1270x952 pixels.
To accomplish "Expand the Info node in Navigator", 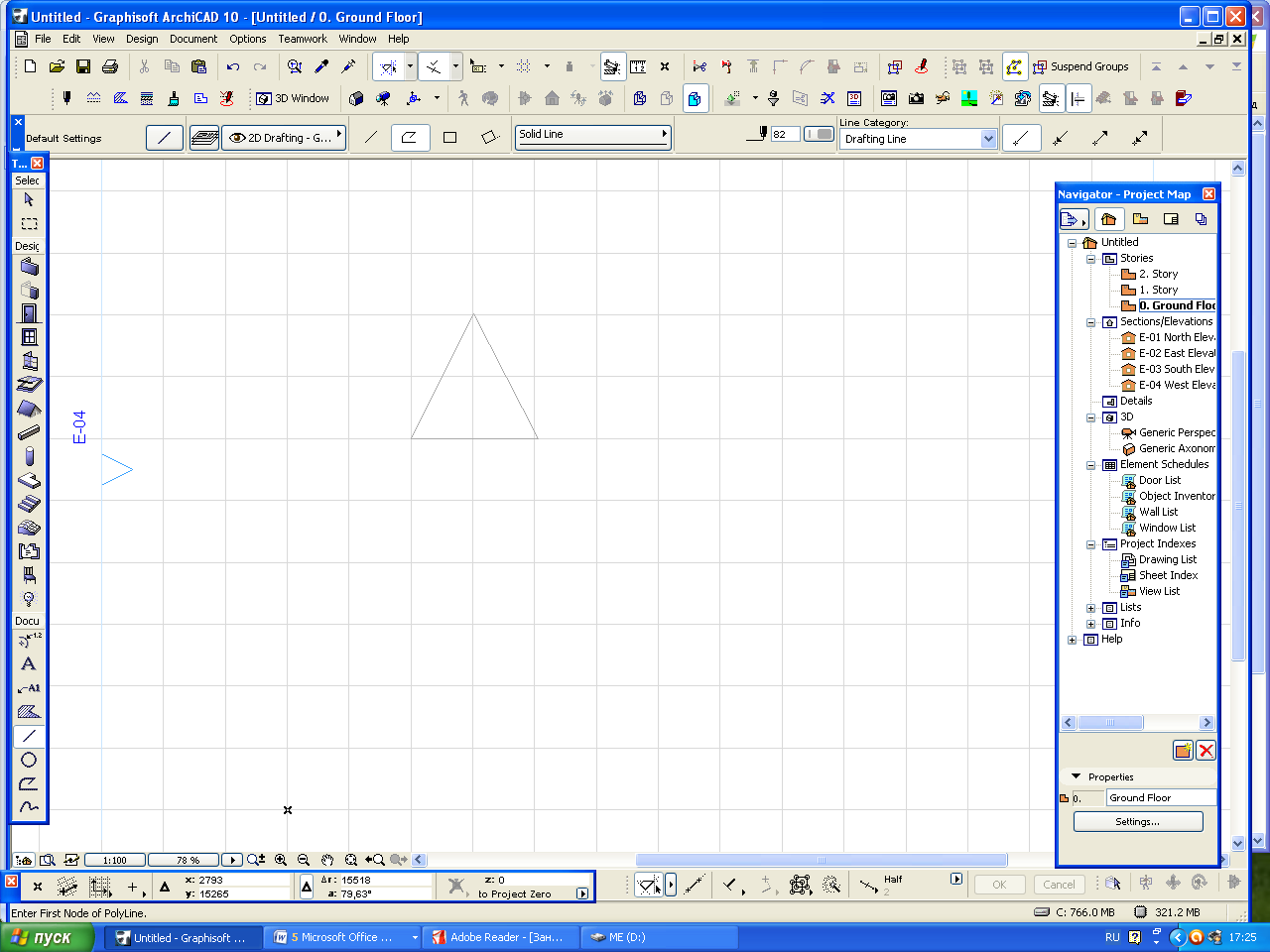I will (1090, 624).
